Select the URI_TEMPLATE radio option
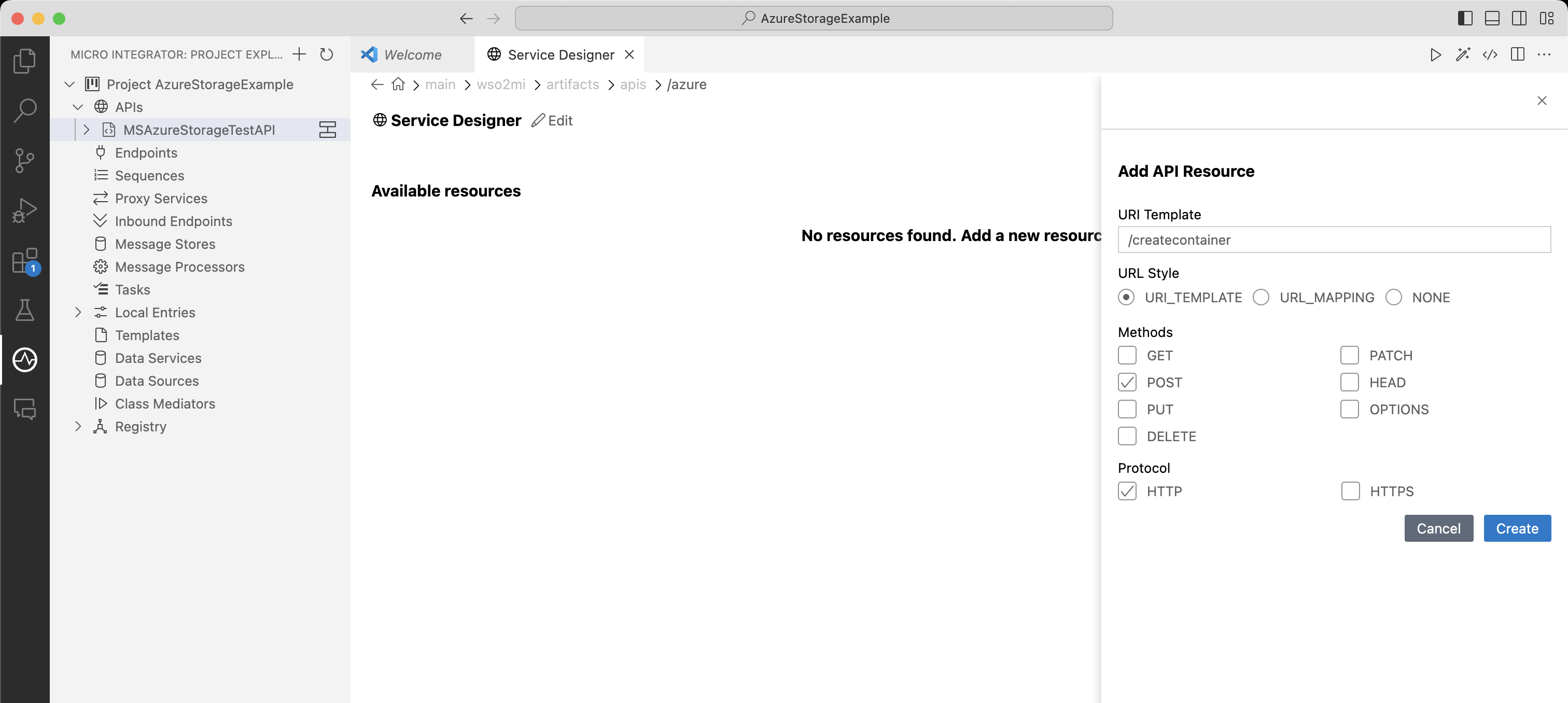 click(x=1126, y=297)
